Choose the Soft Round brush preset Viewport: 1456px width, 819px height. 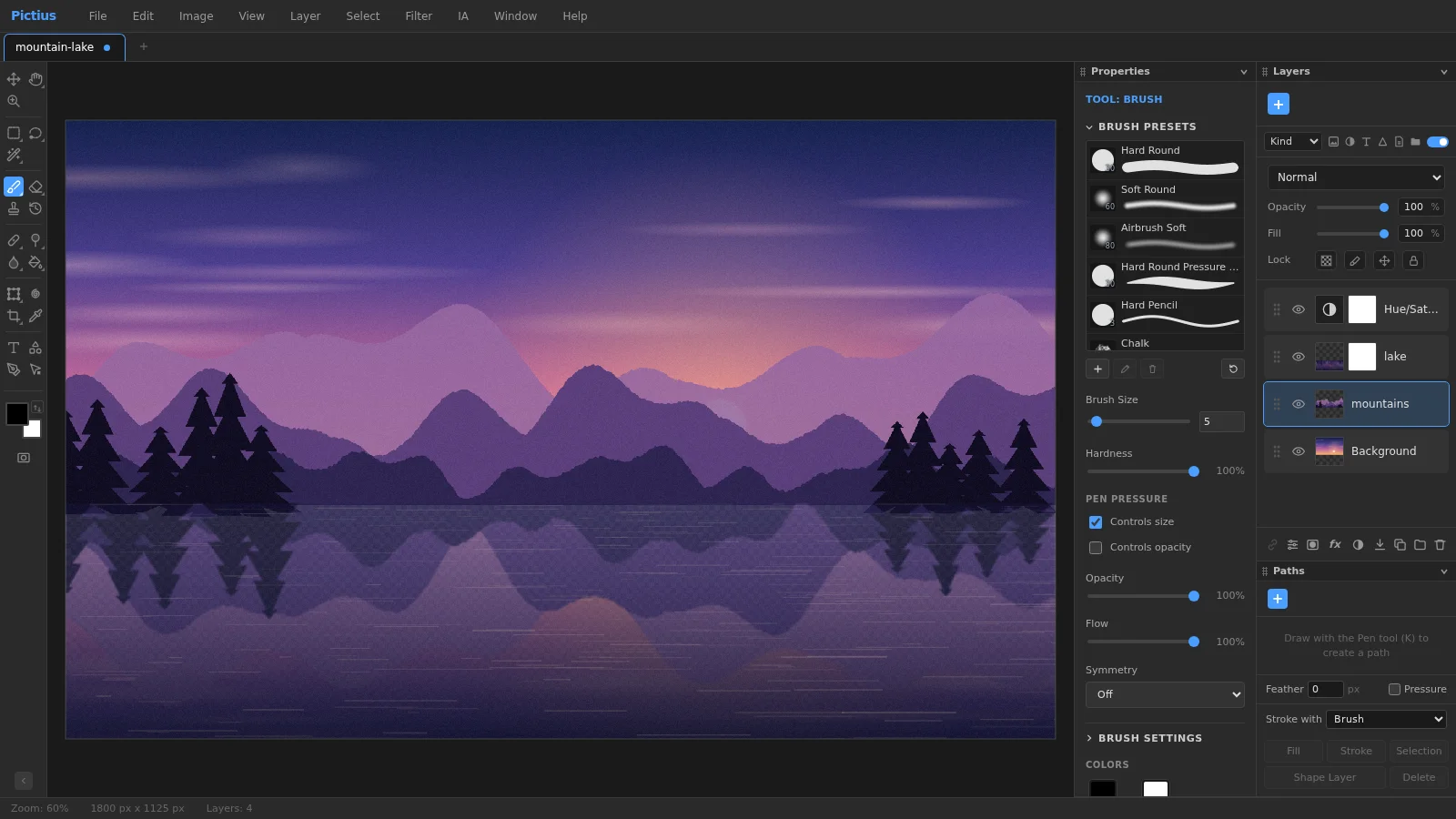tap(1165, 198)
